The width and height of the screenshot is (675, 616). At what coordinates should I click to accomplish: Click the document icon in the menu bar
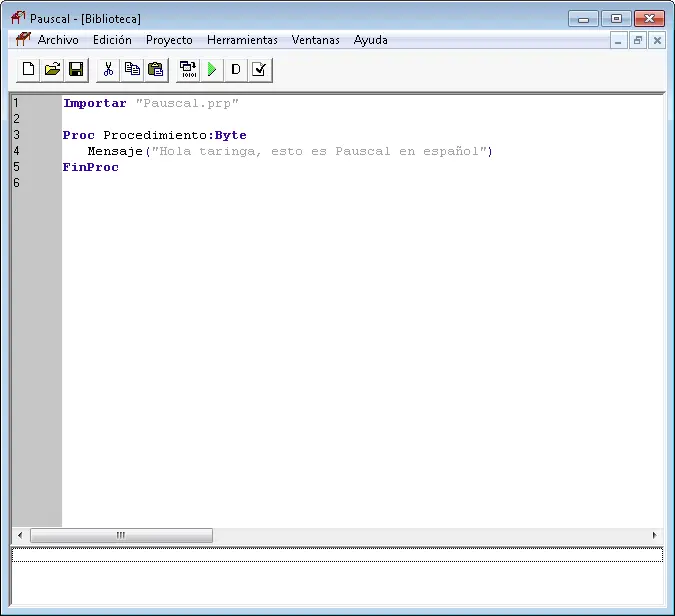click(x=23, y=40)
